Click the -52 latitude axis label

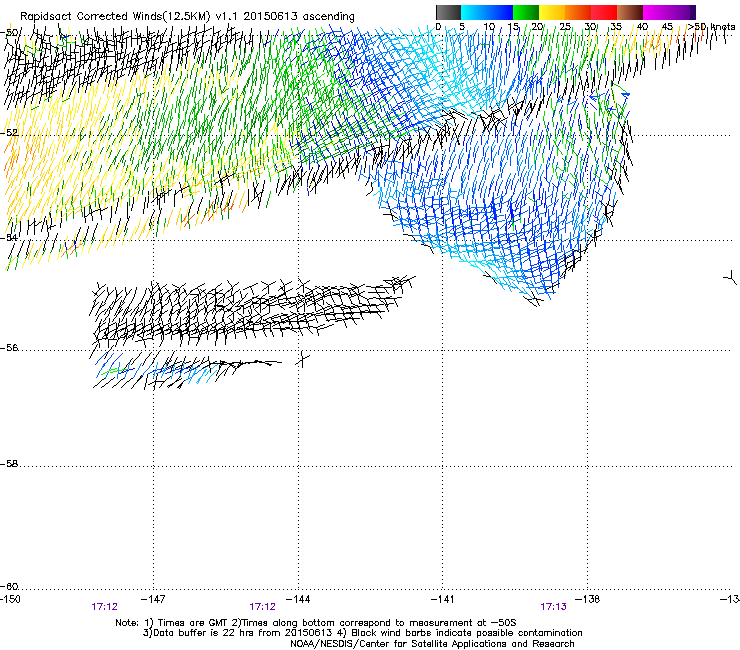(x=9, y=133)
